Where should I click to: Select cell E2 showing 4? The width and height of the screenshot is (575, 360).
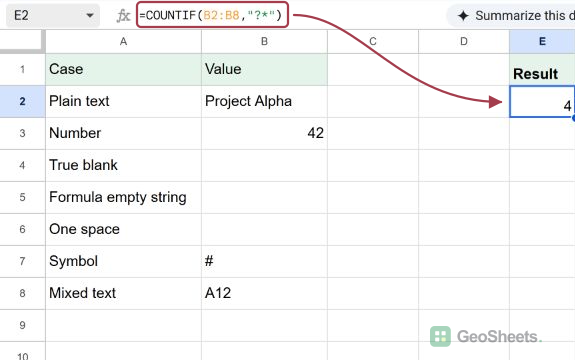542,102
